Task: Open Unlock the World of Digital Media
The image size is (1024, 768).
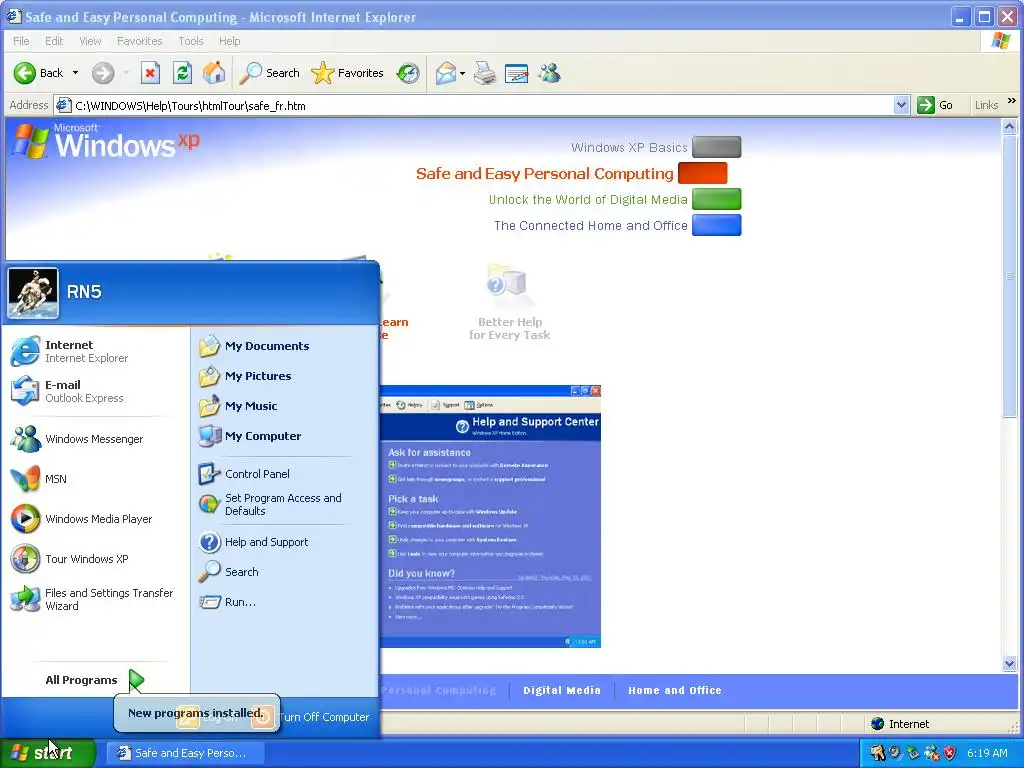Action: tap(588, 200)
